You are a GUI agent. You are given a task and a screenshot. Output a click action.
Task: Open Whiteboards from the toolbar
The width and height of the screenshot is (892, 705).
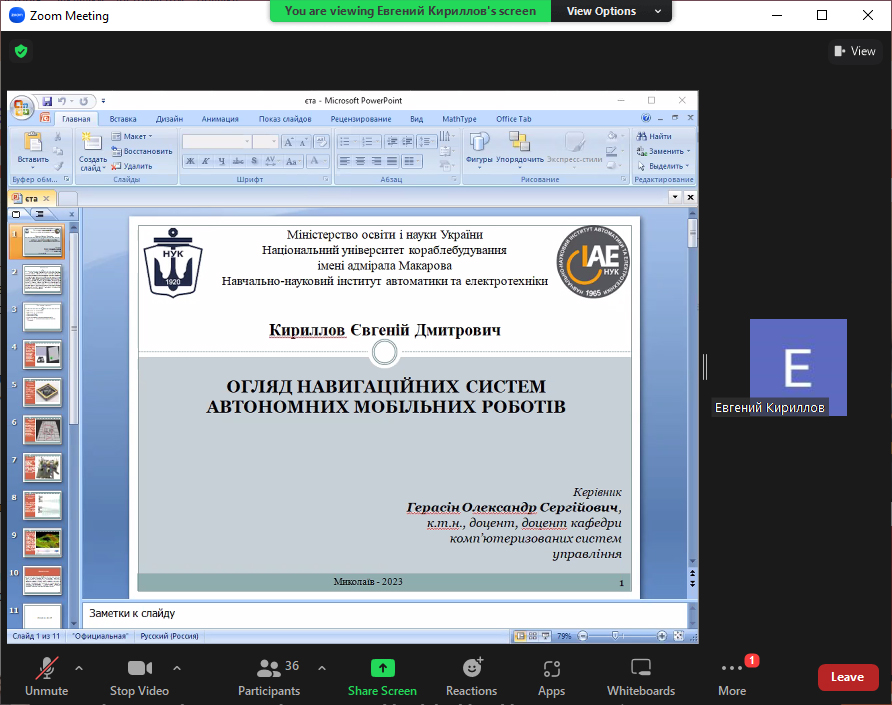coord(640,668)
